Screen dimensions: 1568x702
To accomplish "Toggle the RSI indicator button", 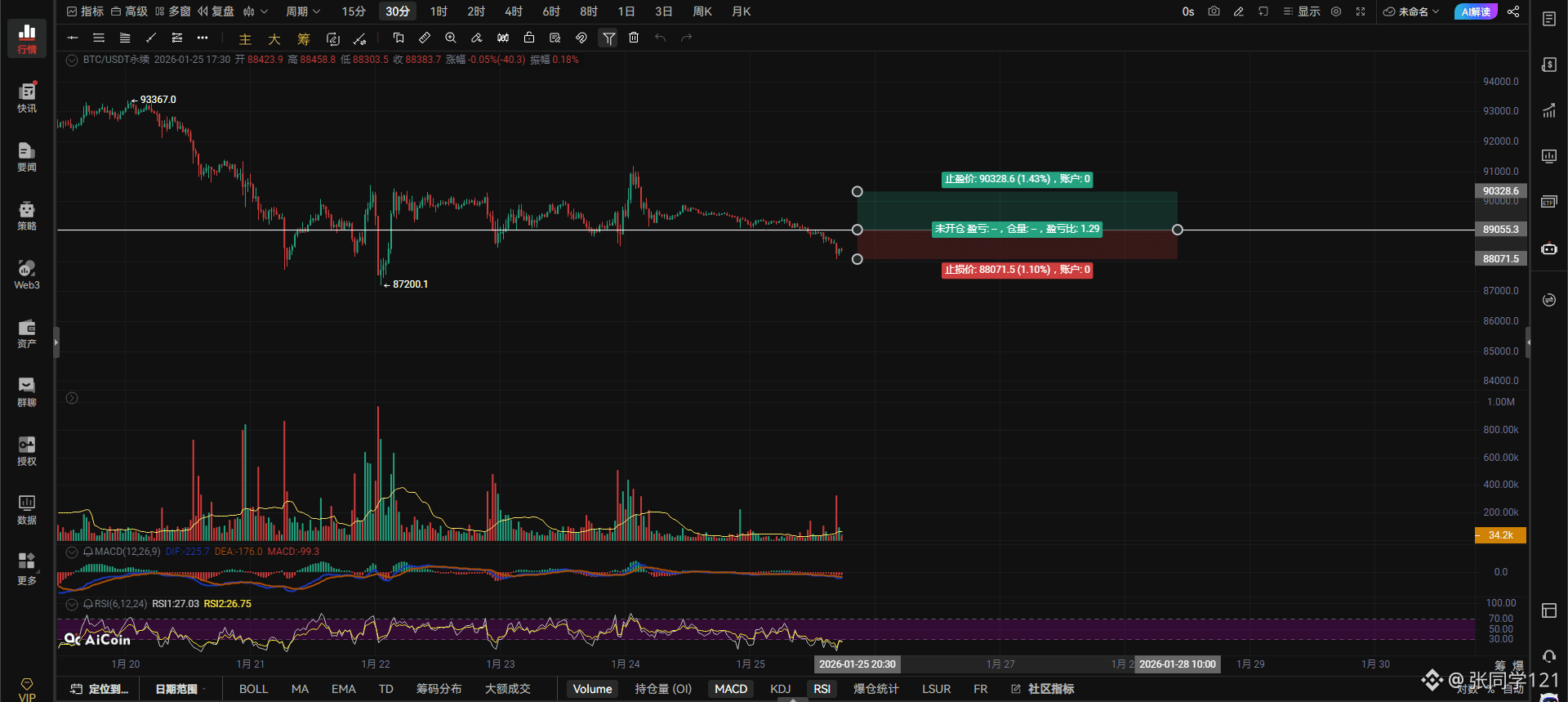I will click(x=822, y=689).
